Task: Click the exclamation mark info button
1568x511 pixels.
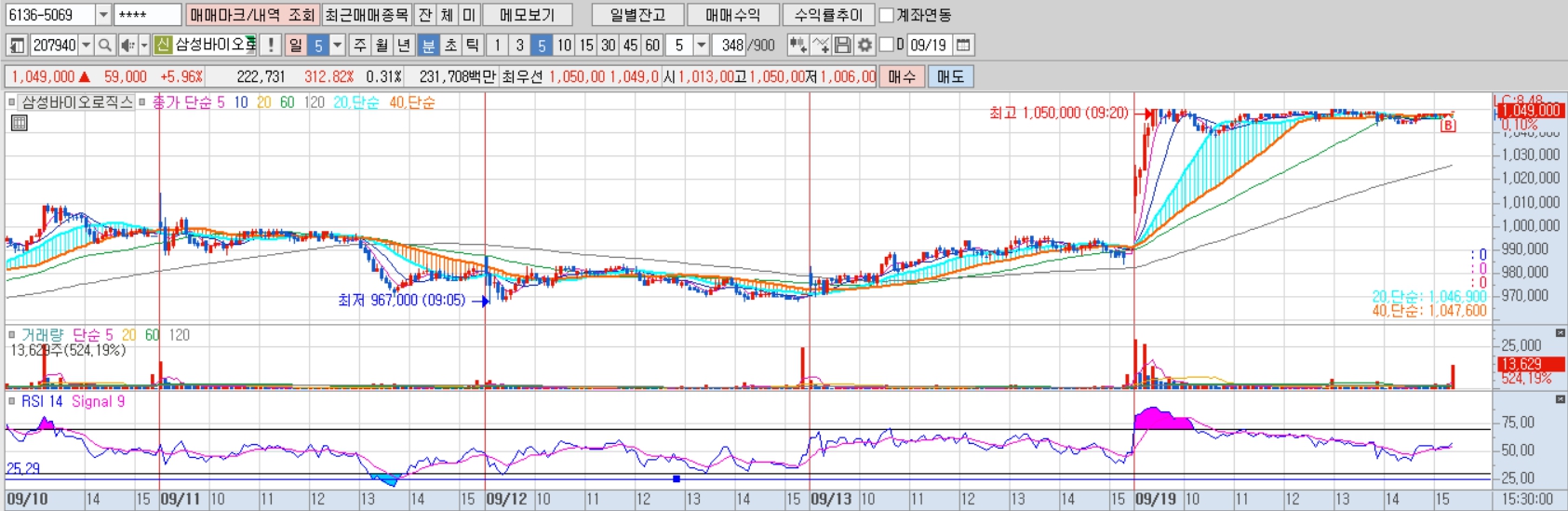Action: (271, 45)
